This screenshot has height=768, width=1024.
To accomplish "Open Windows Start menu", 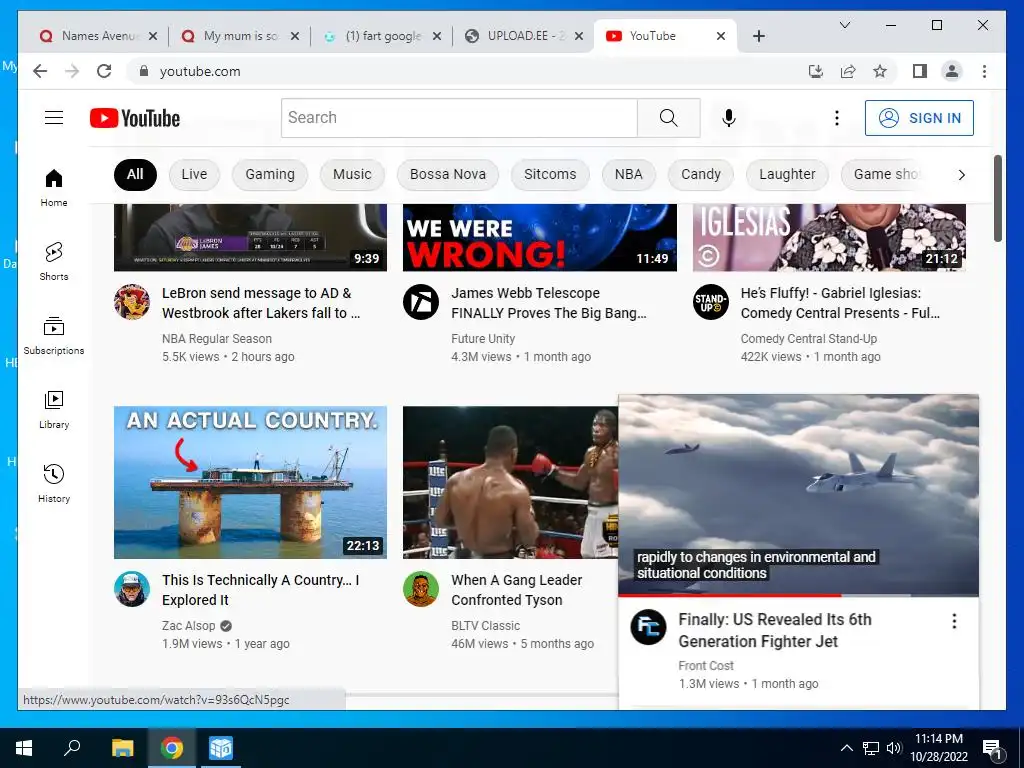I will click(24, 748).
